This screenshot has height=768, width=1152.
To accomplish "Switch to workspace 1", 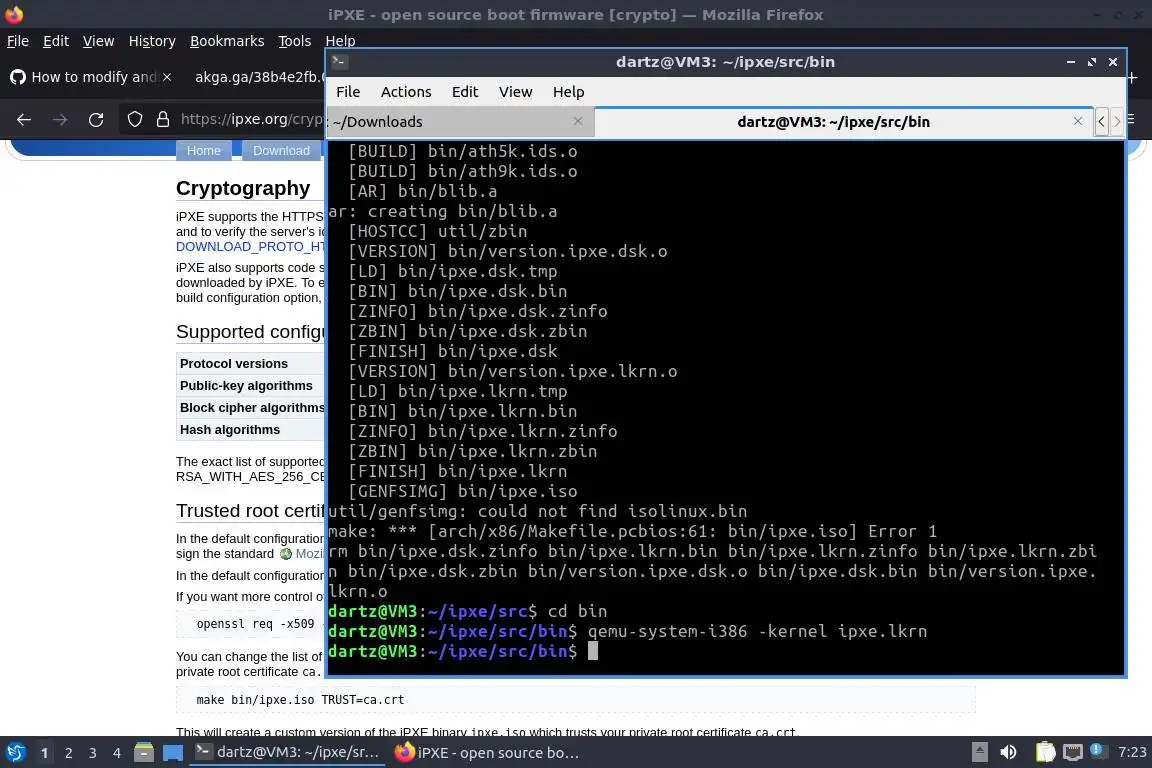I will pyautogui.click(x=44, y=753).
